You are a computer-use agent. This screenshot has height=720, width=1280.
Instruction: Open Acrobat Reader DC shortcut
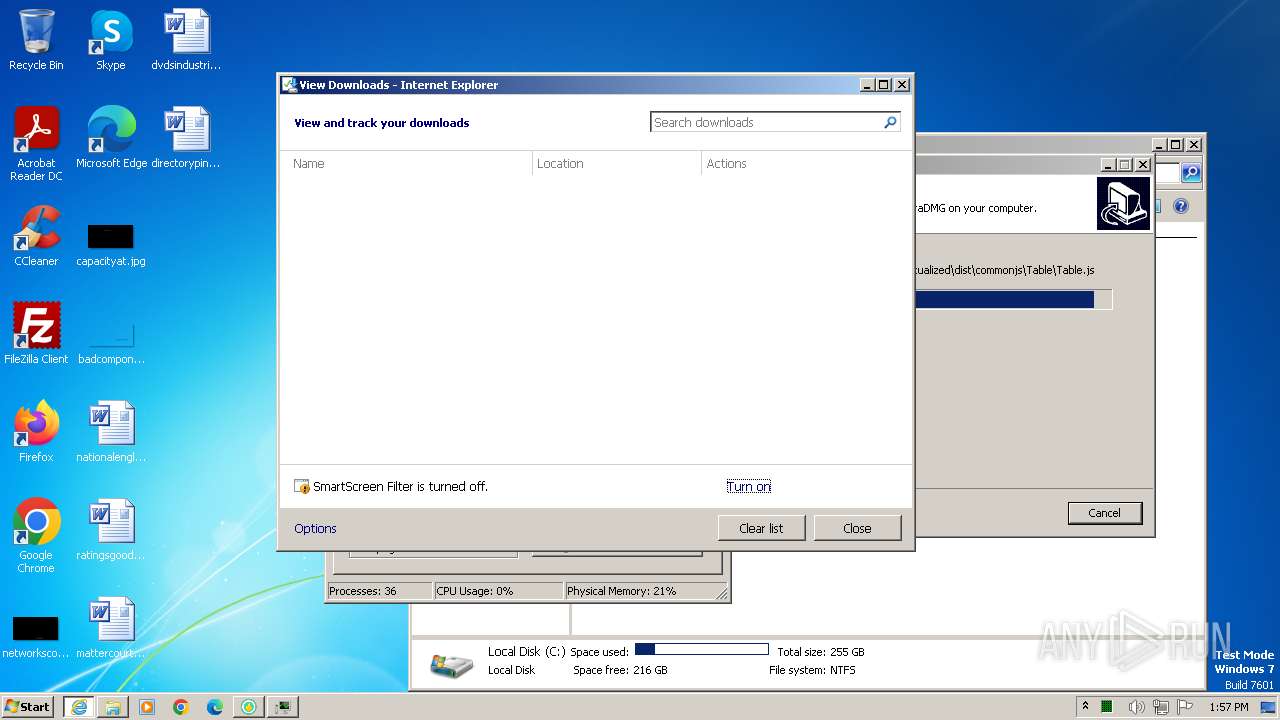(36, 144)
